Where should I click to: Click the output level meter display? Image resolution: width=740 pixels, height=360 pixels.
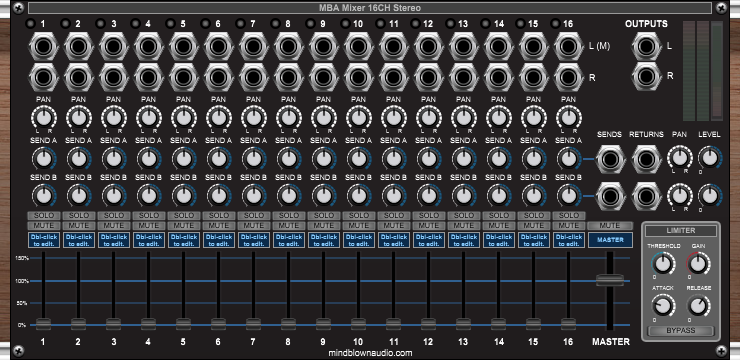point(703,70)
